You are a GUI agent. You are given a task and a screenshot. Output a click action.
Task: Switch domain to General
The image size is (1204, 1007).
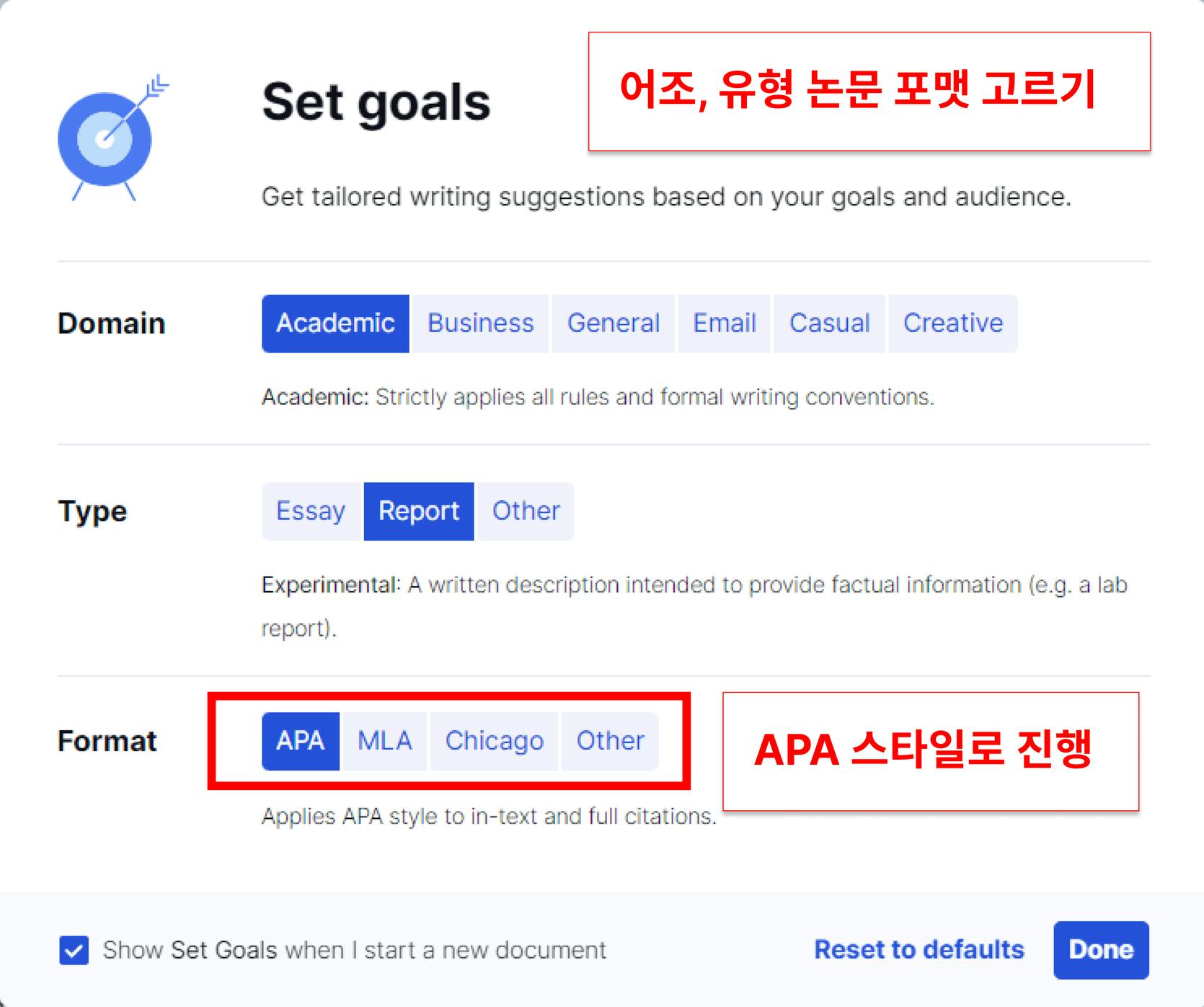(614, 324)
